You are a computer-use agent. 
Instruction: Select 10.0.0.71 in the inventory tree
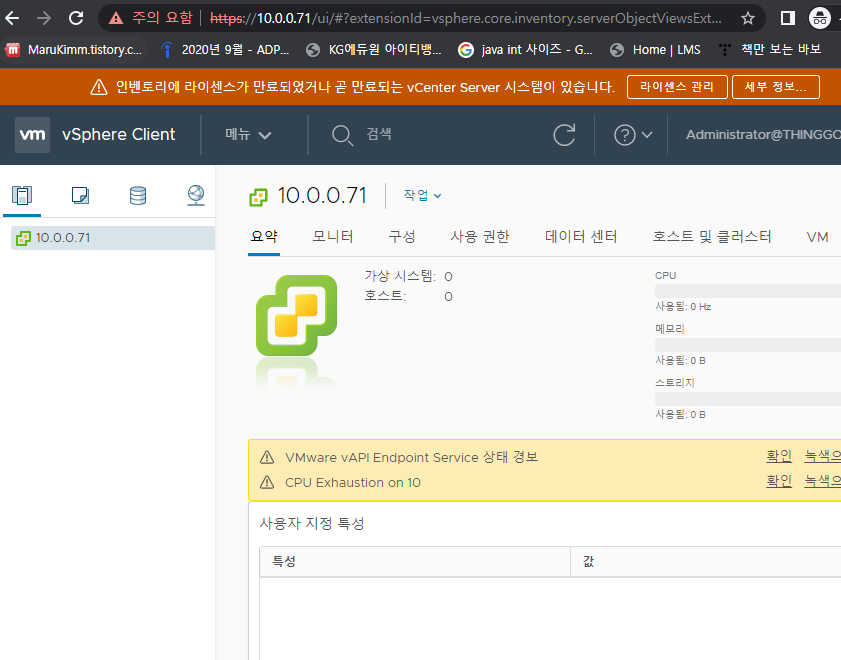coord(113,238)
